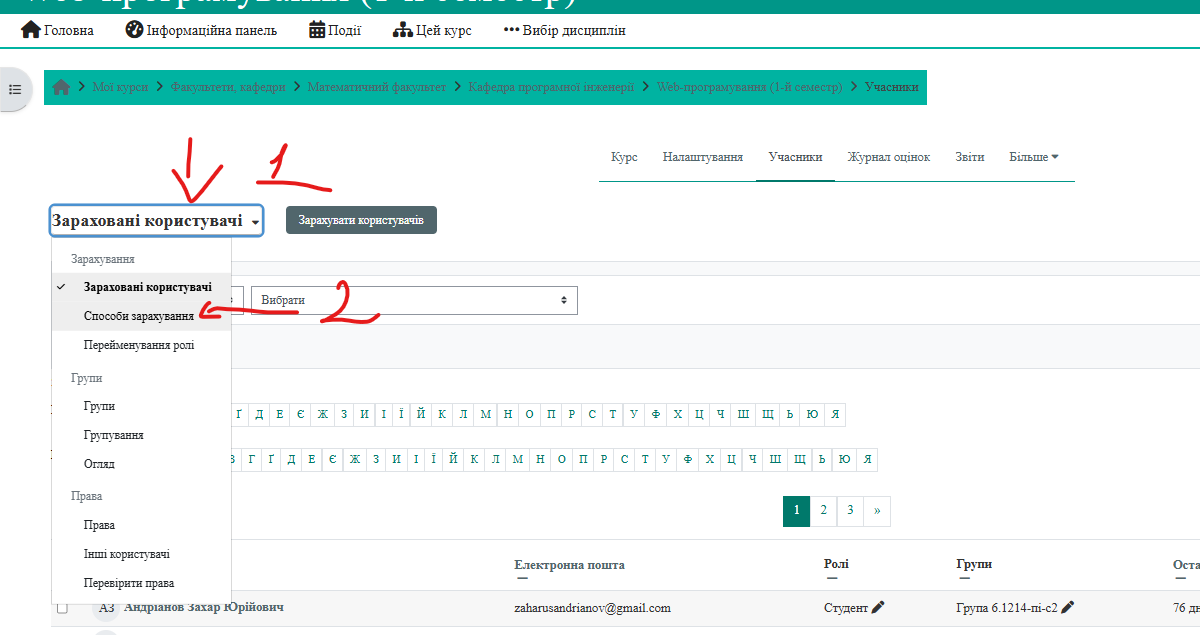1200x635 pixels.
Task: Click the calendar icon beside Події
Action: (317, 30)
